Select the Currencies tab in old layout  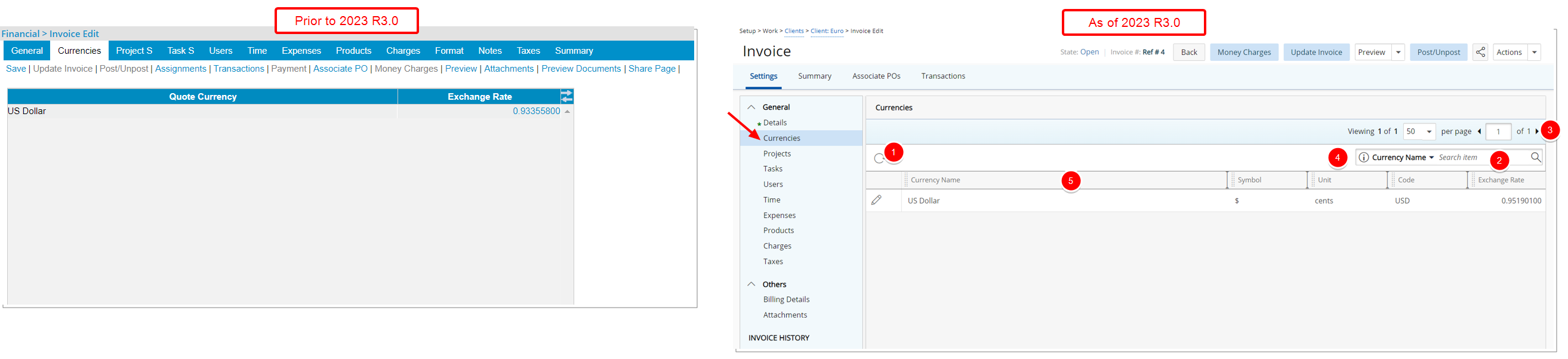79,51
